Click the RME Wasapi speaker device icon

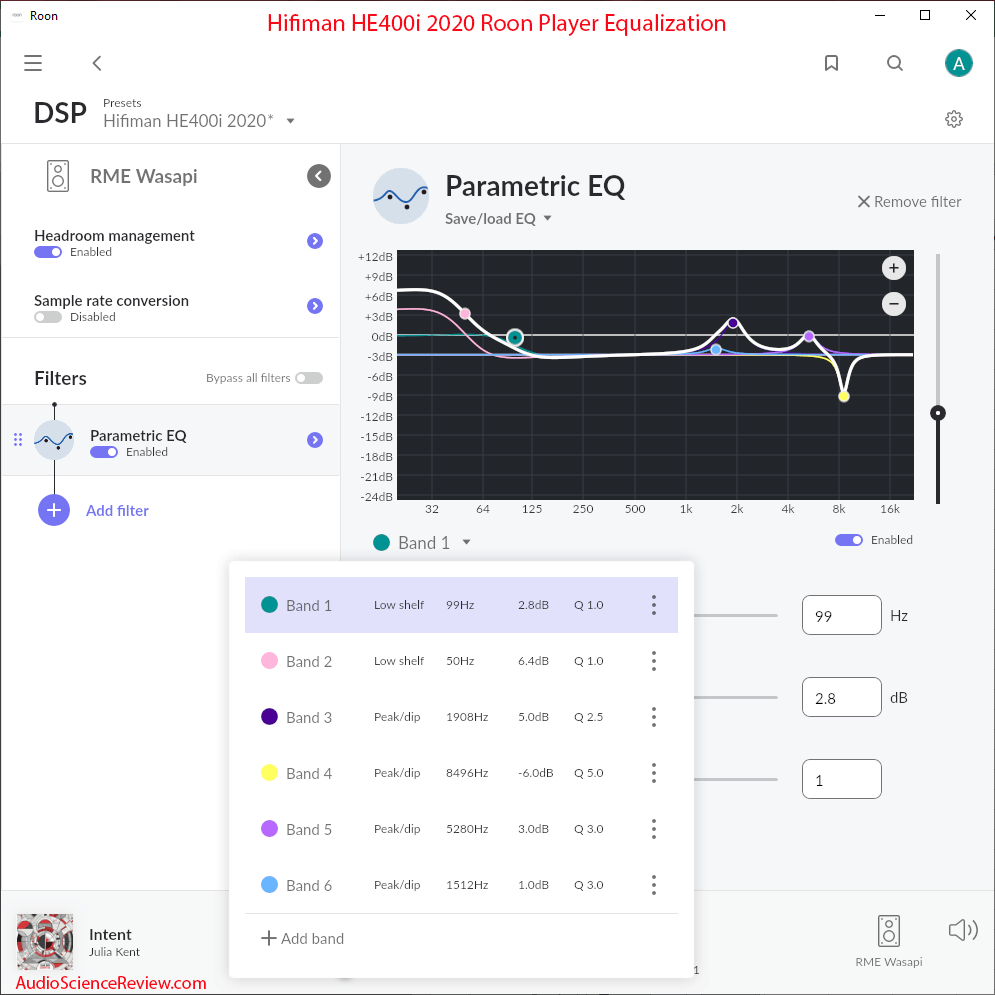[x=58, y=176]
